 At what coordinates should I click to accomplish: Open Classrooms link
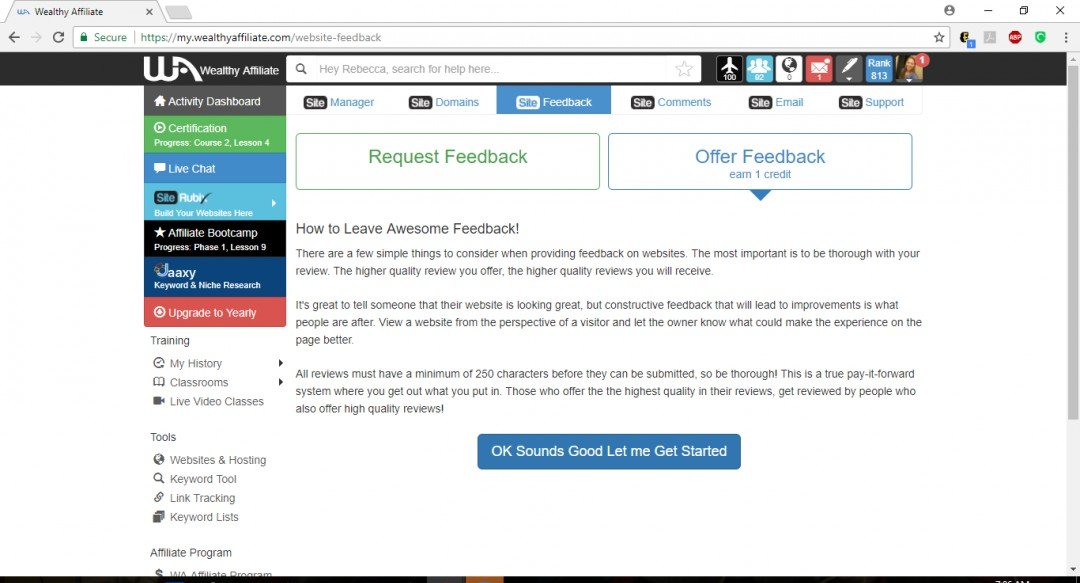click(199, 382)
